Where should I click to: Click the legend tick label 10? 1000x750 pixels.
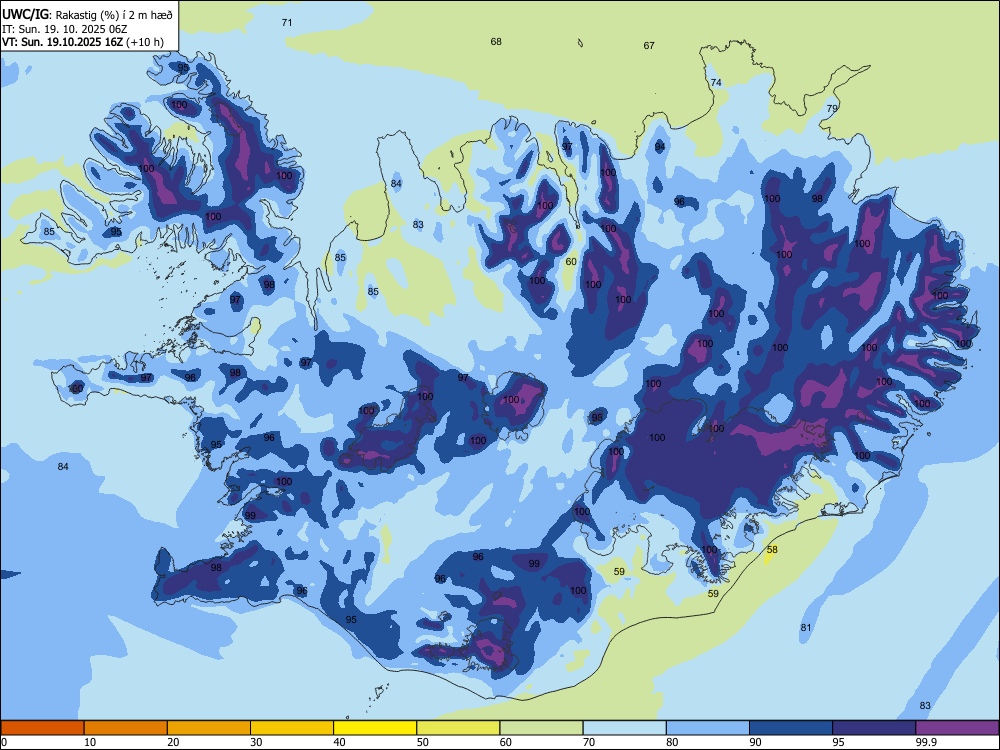(x=90, y=742)
